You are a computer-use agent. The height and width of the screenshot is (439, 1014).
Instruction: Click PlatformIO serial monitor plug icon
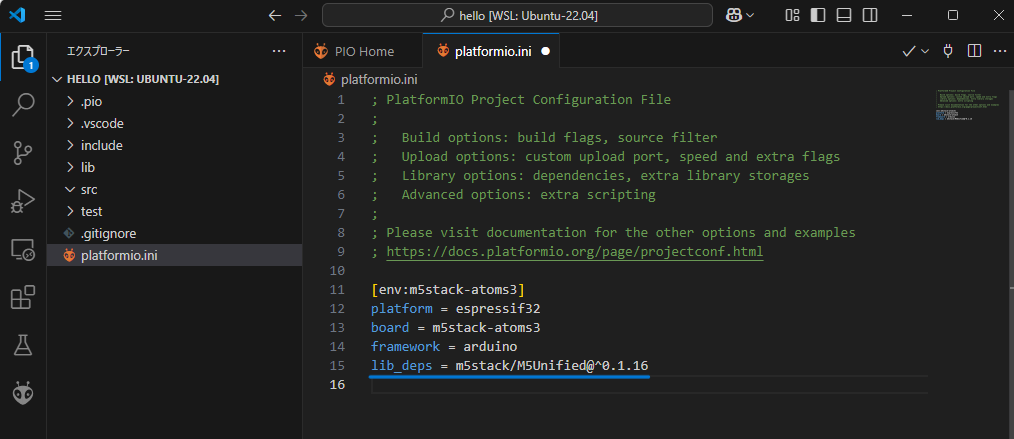948,51
